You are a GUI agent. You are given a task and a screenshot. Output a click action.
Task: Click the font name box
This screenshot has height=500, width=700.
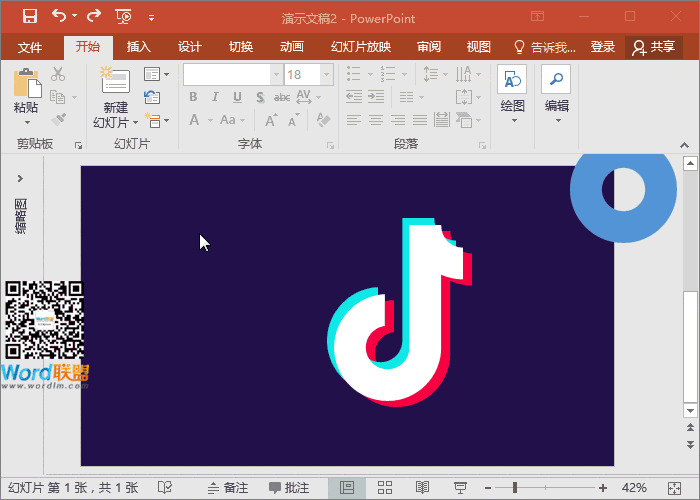[x=227, y=75]
